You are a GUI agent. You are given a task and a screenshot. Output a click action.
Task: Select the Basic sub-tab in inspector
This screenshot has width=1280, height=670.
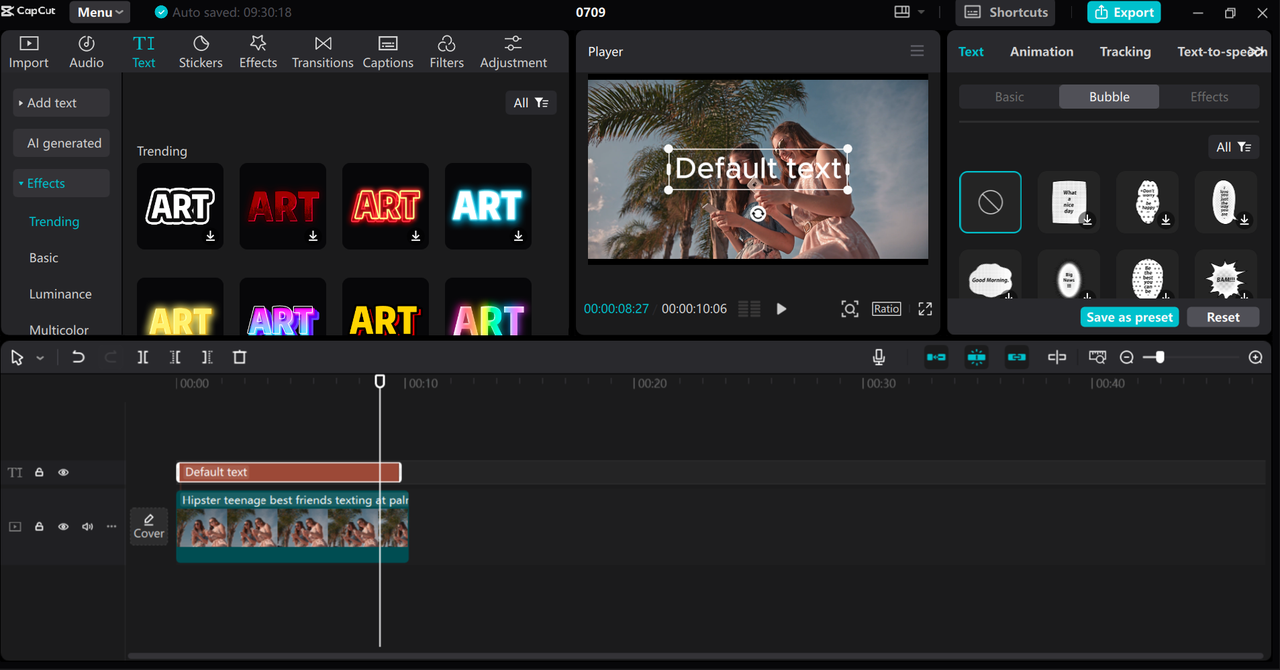click(x=1009, y=97)
